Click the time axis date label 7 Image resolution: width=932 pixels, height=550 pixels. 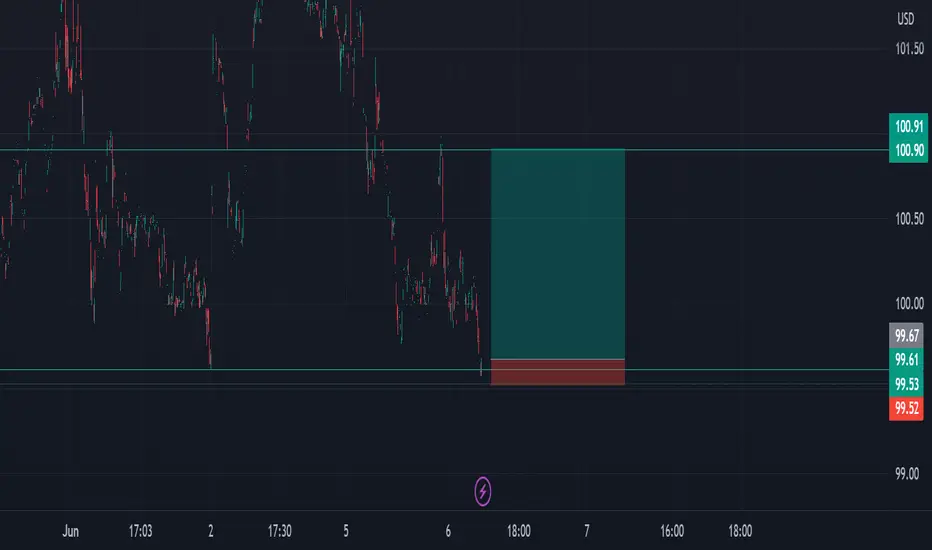pyautogui.click(x=587, y=531)
